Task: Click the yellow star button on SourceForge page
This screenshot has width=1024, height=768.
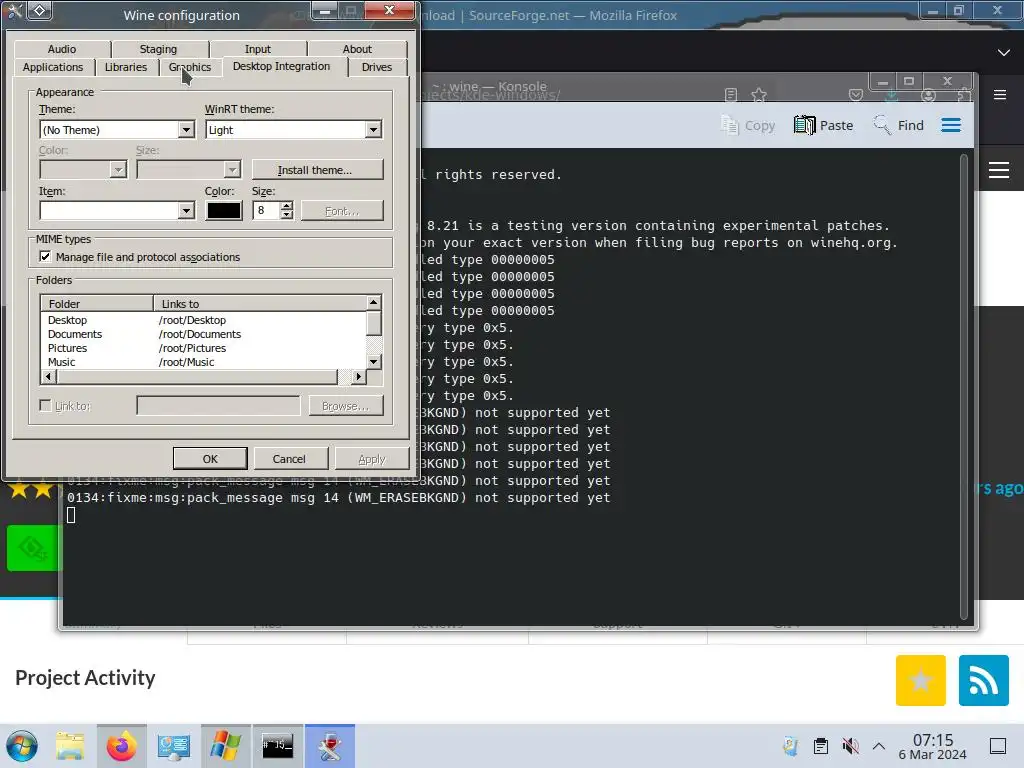Action: click(920, 680)
